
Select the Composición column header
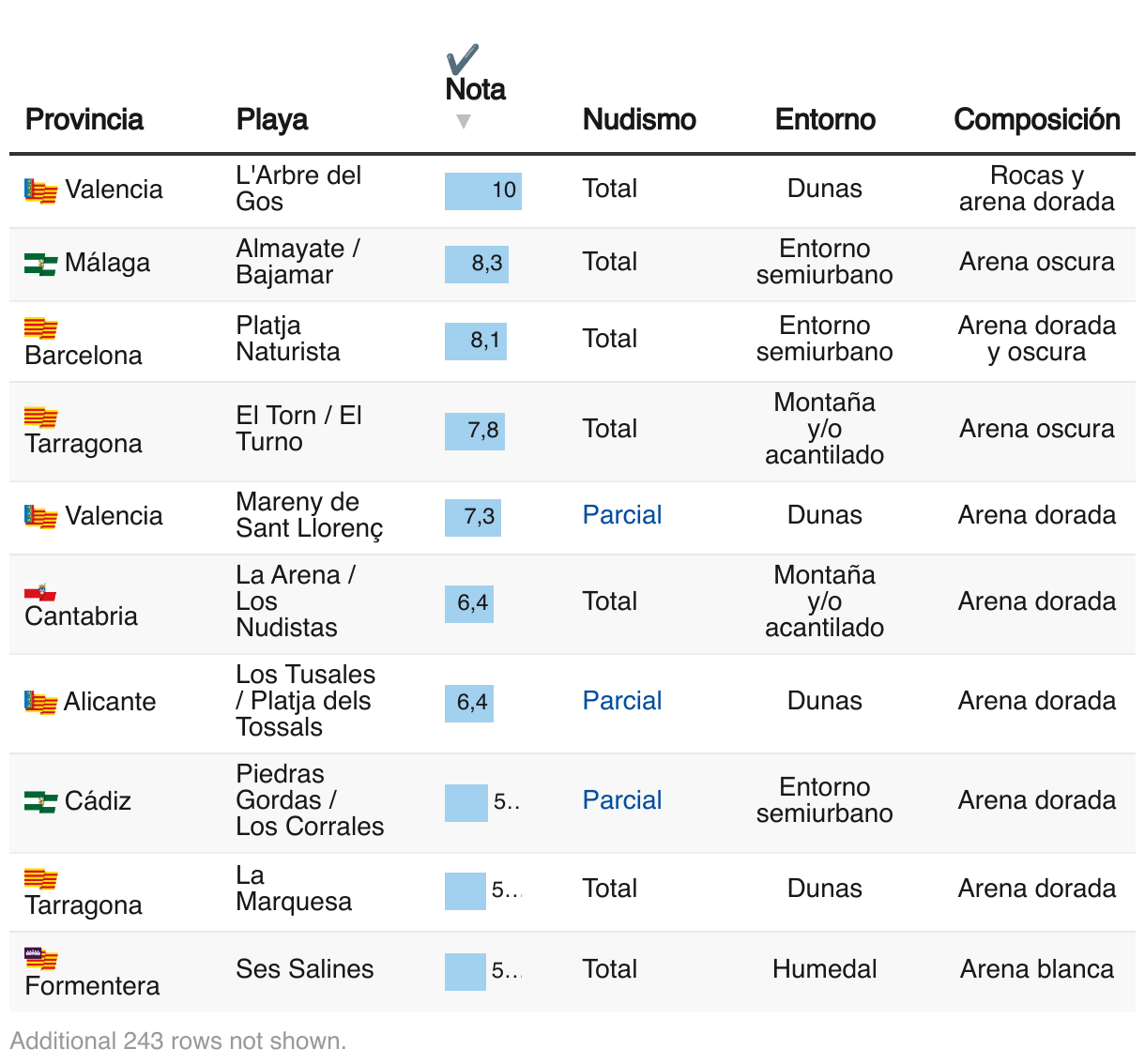pos(1037,119)
